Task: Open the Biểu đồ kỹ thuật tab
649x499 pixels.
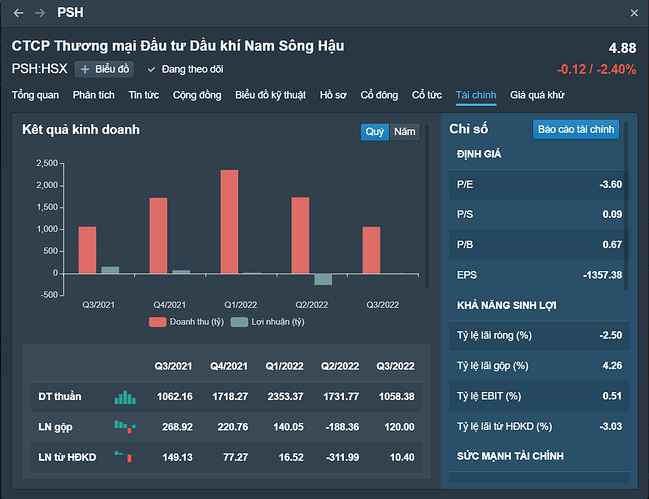Action: 270,95
